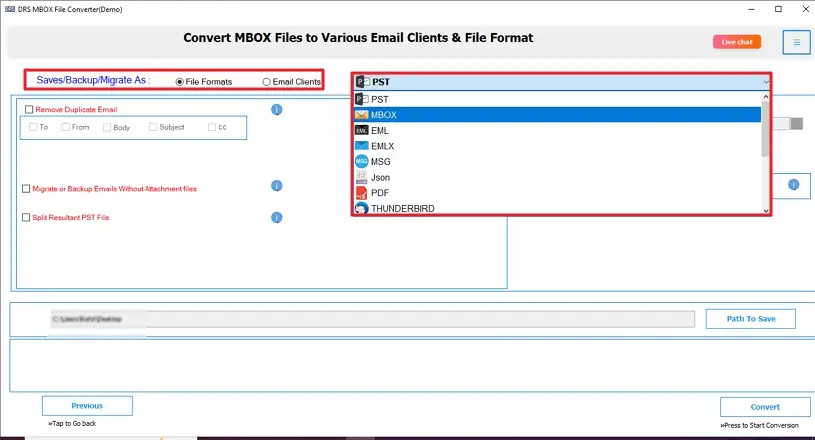Click info icon in the right panel
This screenshot has height=440, width=815.
pos(793,184)
